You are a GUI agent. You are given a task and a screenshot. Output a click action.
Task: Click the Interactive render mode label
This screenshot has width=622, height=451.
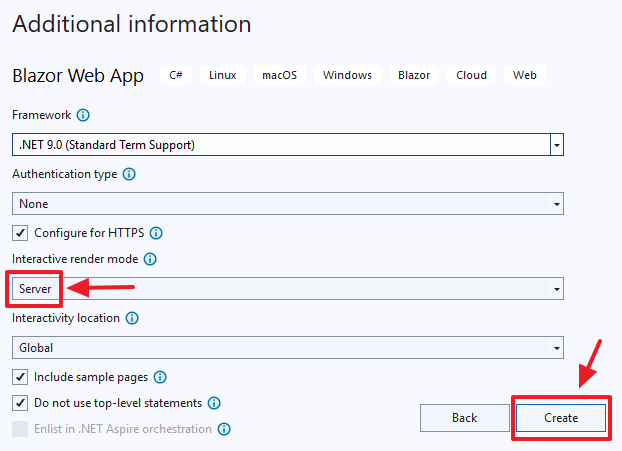coord(75,259)
